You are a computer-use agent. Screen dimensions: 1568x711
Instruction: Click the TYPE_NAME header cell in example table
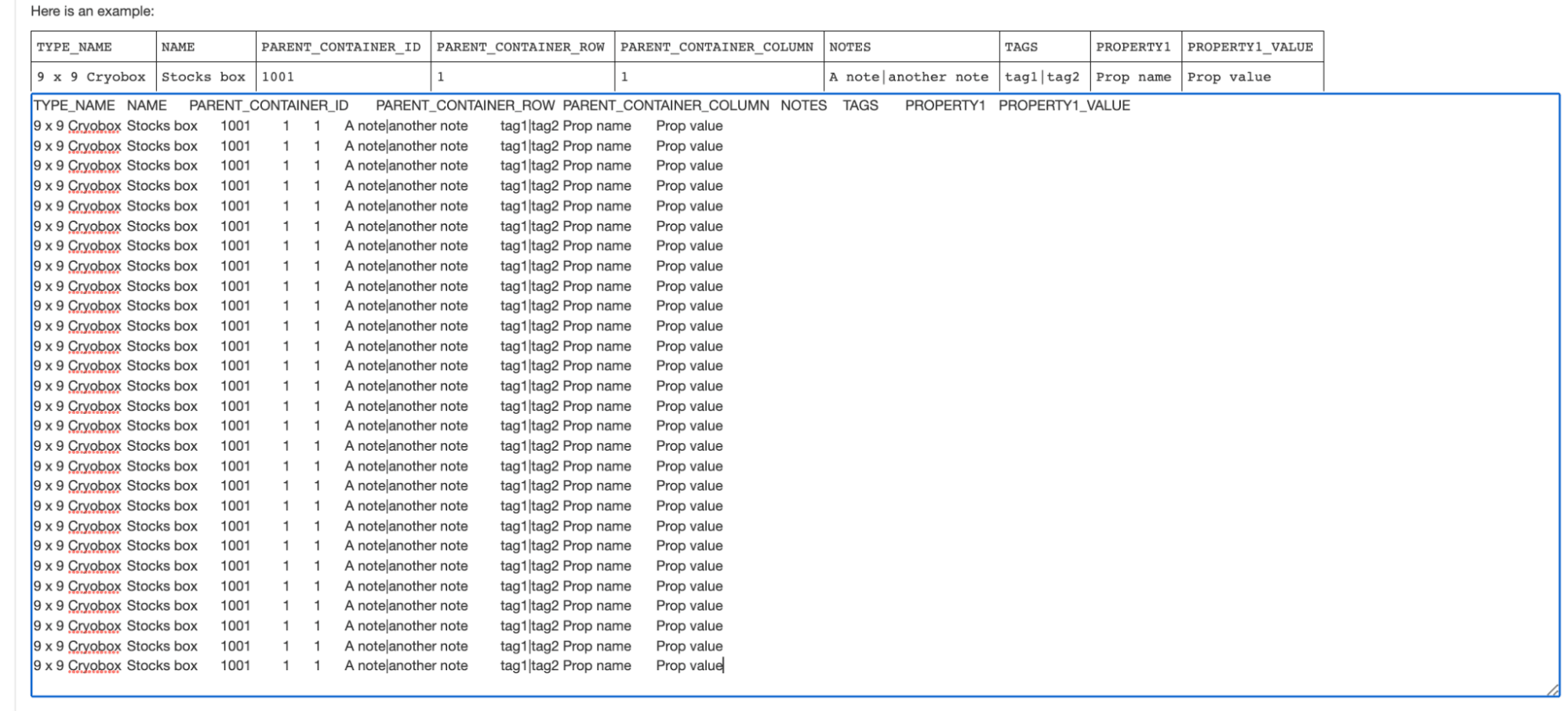[x=93, y=47]
